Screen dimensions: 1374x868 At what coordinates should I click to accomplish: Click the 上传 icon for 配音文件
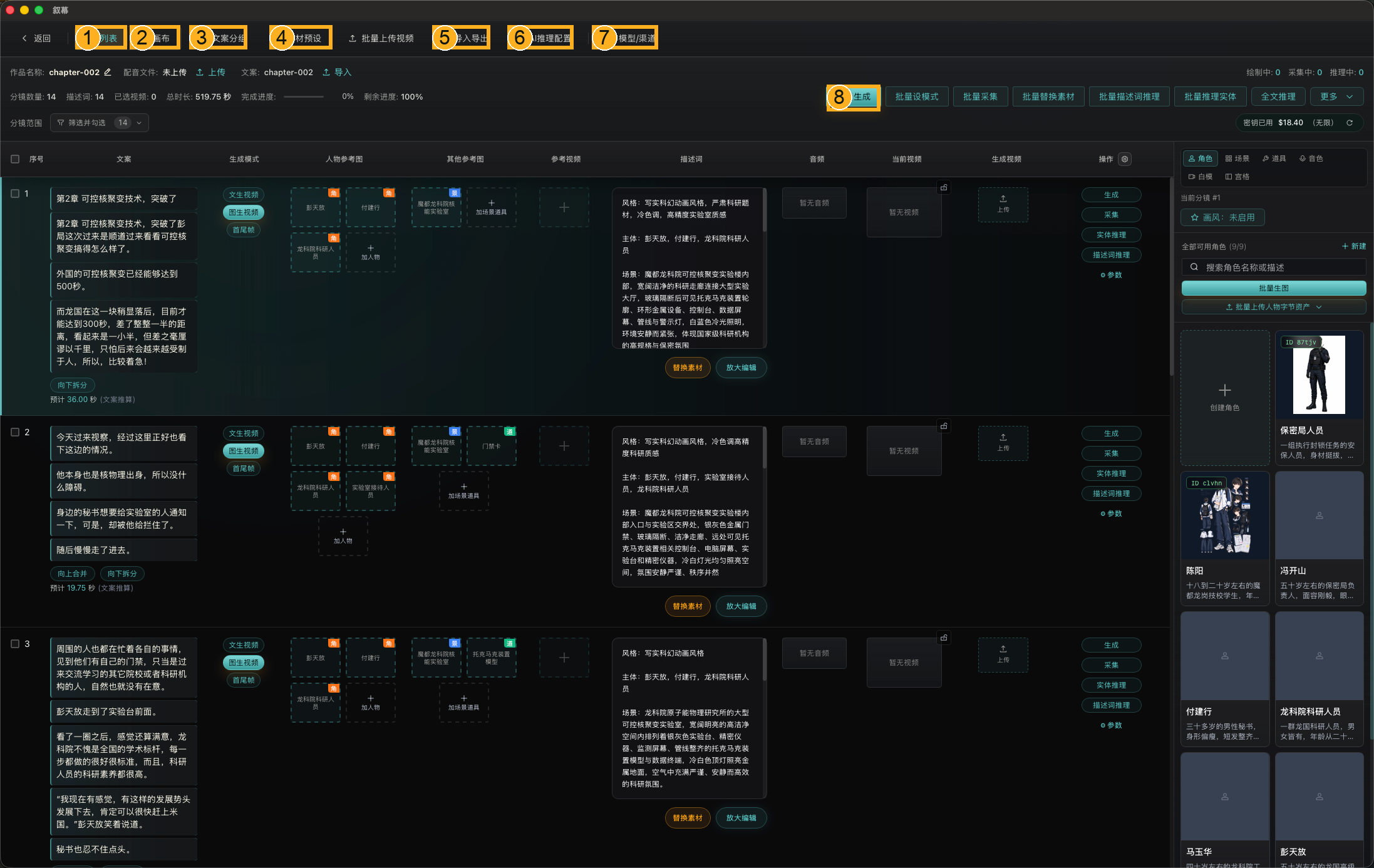(200, 72)
